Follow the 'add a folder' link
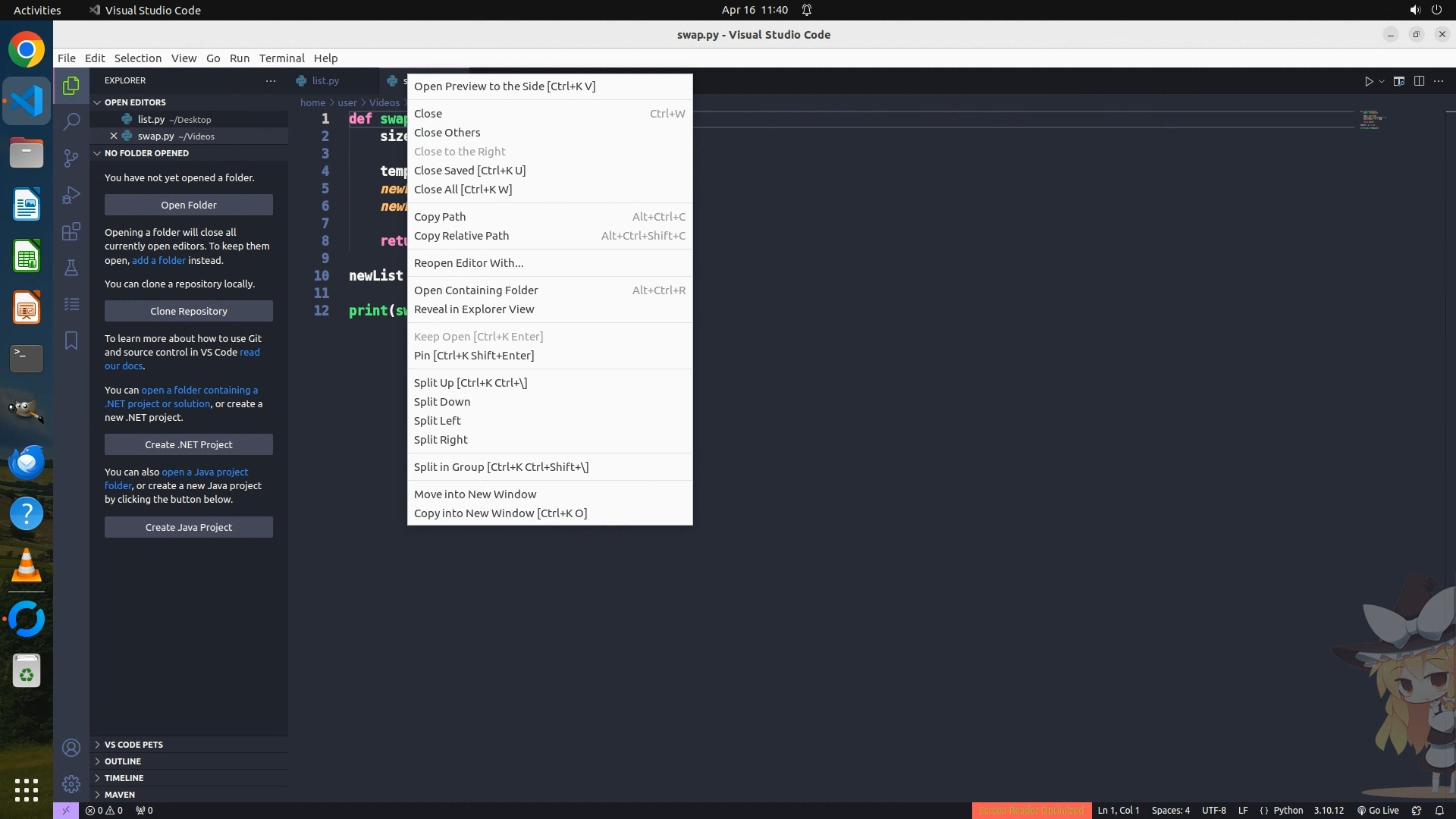The width and height of the screenshot is (1456, 819). [x=158, y=260]
